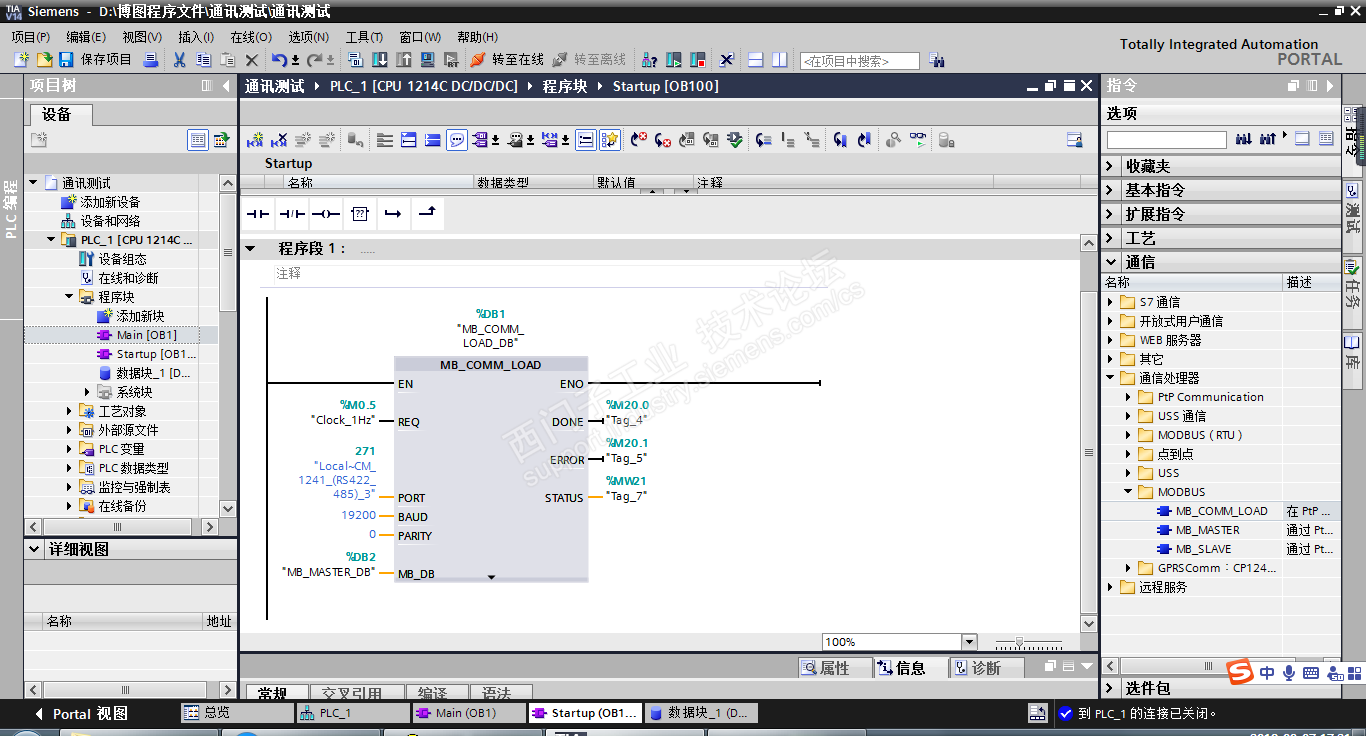Select Main [OB1] block in tree
This screenshot has width=1366, height=736.
pos(146,335)
